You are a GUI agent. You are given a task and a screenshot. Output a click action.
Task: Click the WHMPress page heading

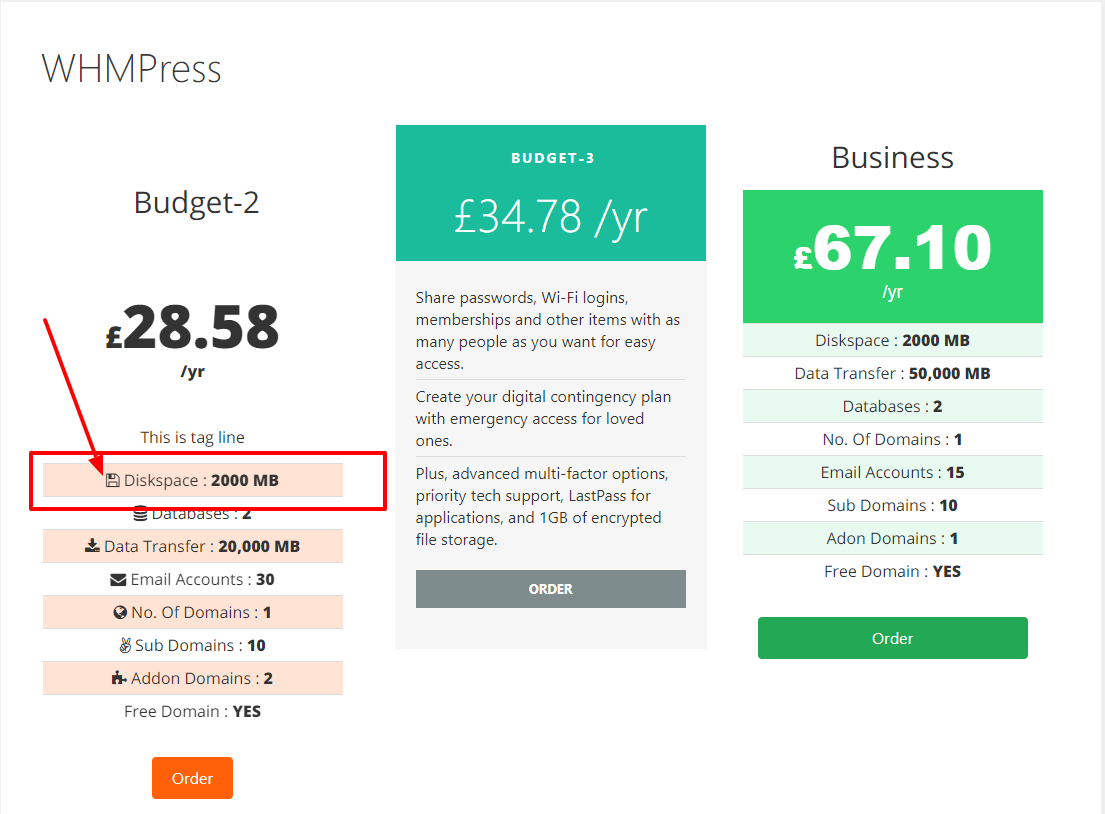point(132,69)
